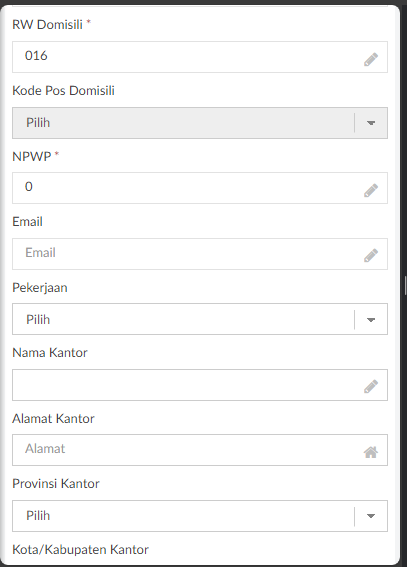Expand the Provinsi Kantor dropdown arrow
The image size is (407, 567).
click(x=371, y=516)
